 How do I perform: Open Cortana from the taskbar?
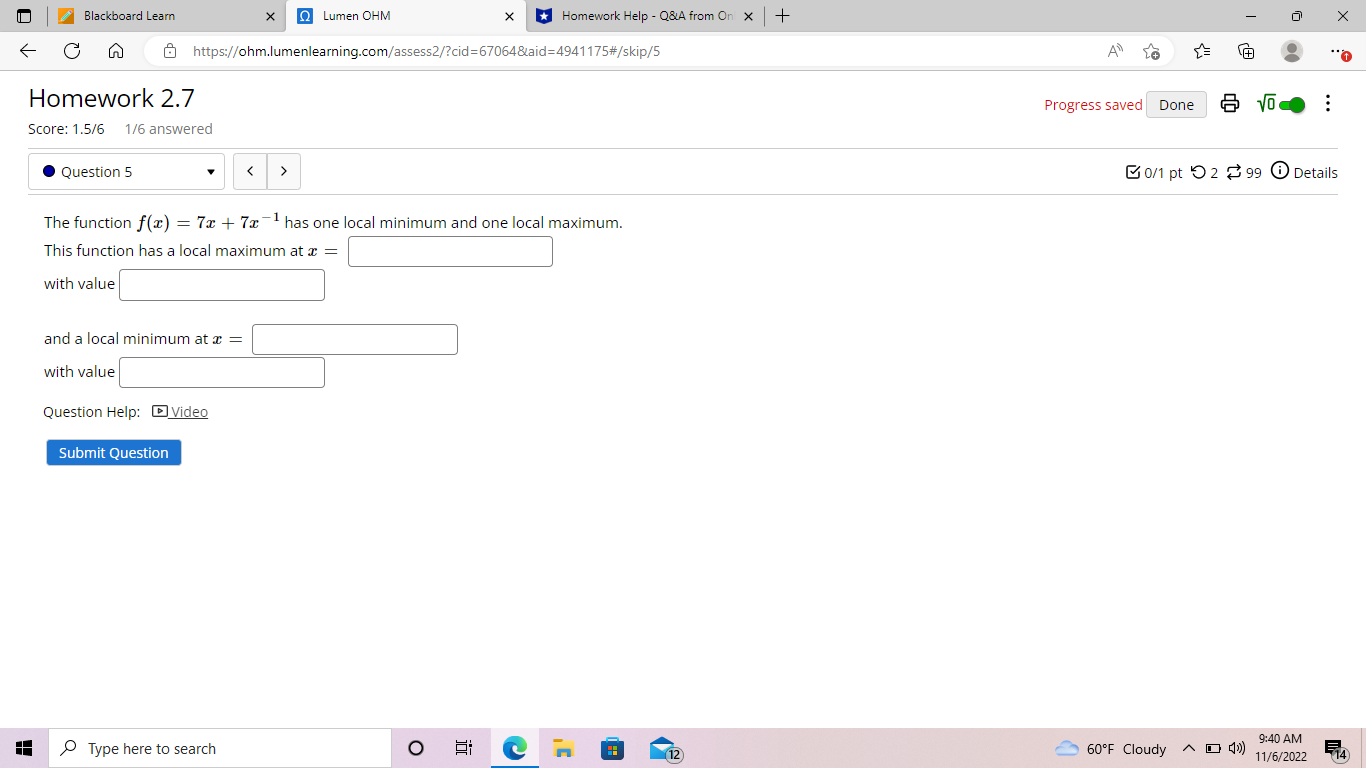416,748
